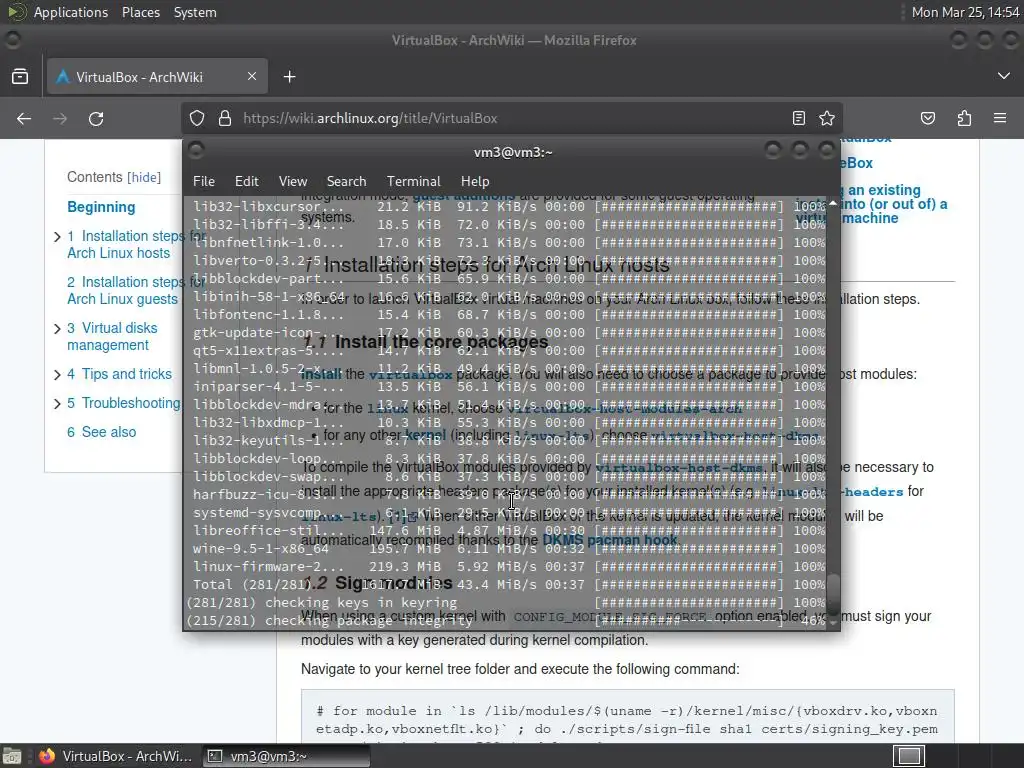Expand section 4 Tips and tricks

click(57, 374)
